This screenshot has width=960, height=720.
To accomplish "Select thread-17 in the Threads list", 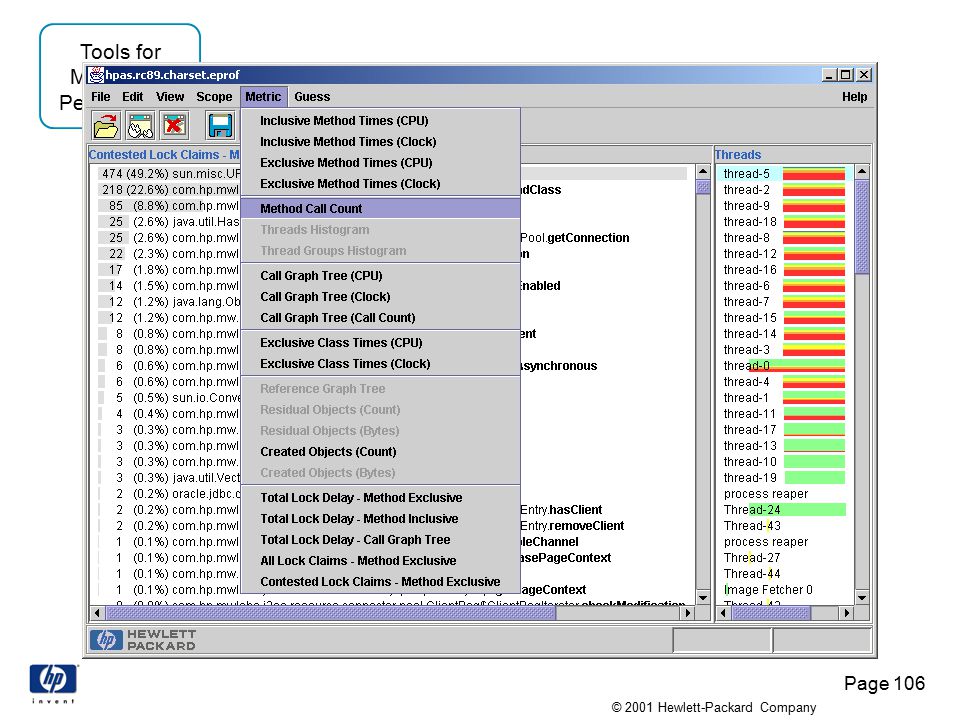I will point(785,430).
